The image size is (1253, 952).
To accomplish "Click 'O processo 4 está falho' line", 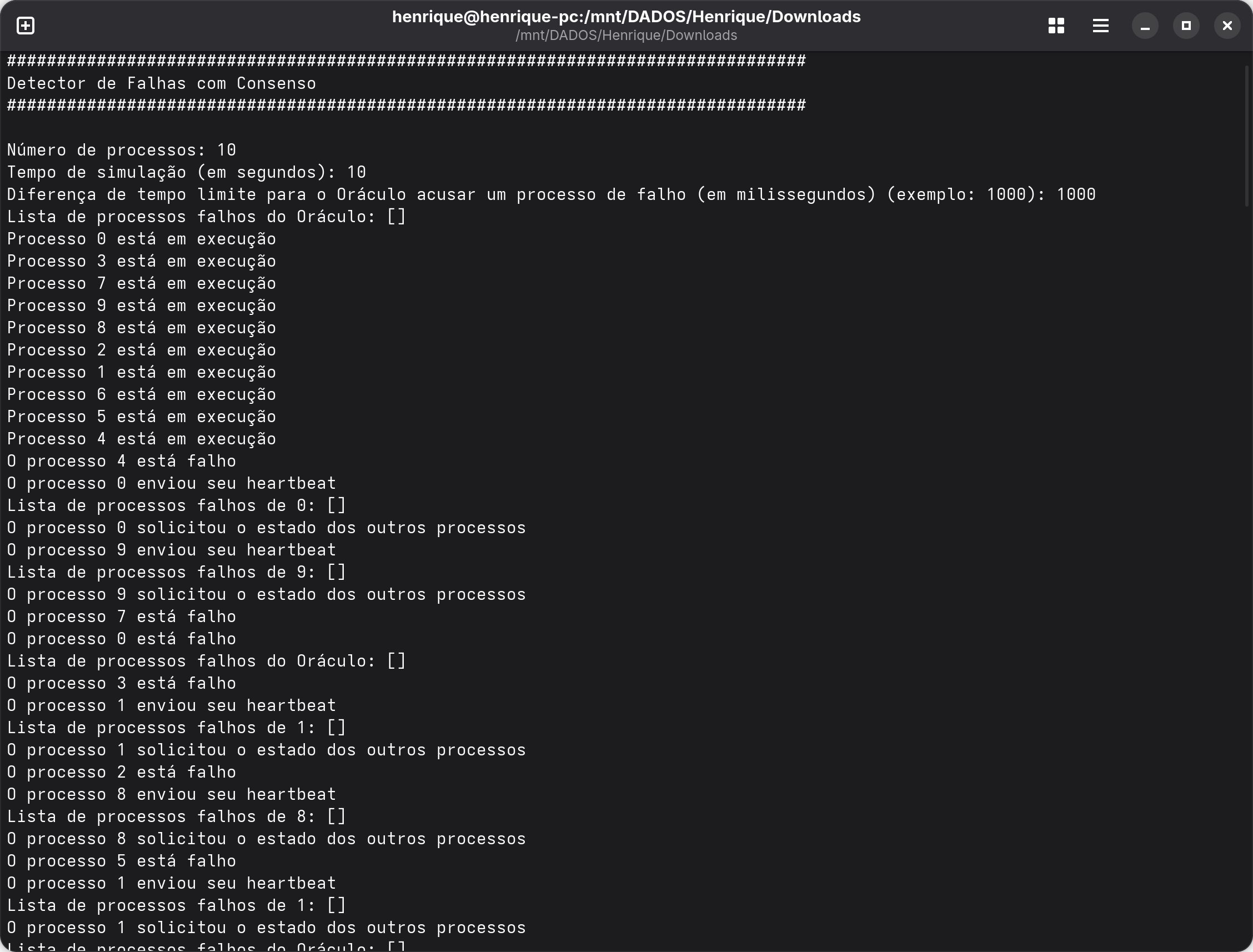I will [121, 461].
